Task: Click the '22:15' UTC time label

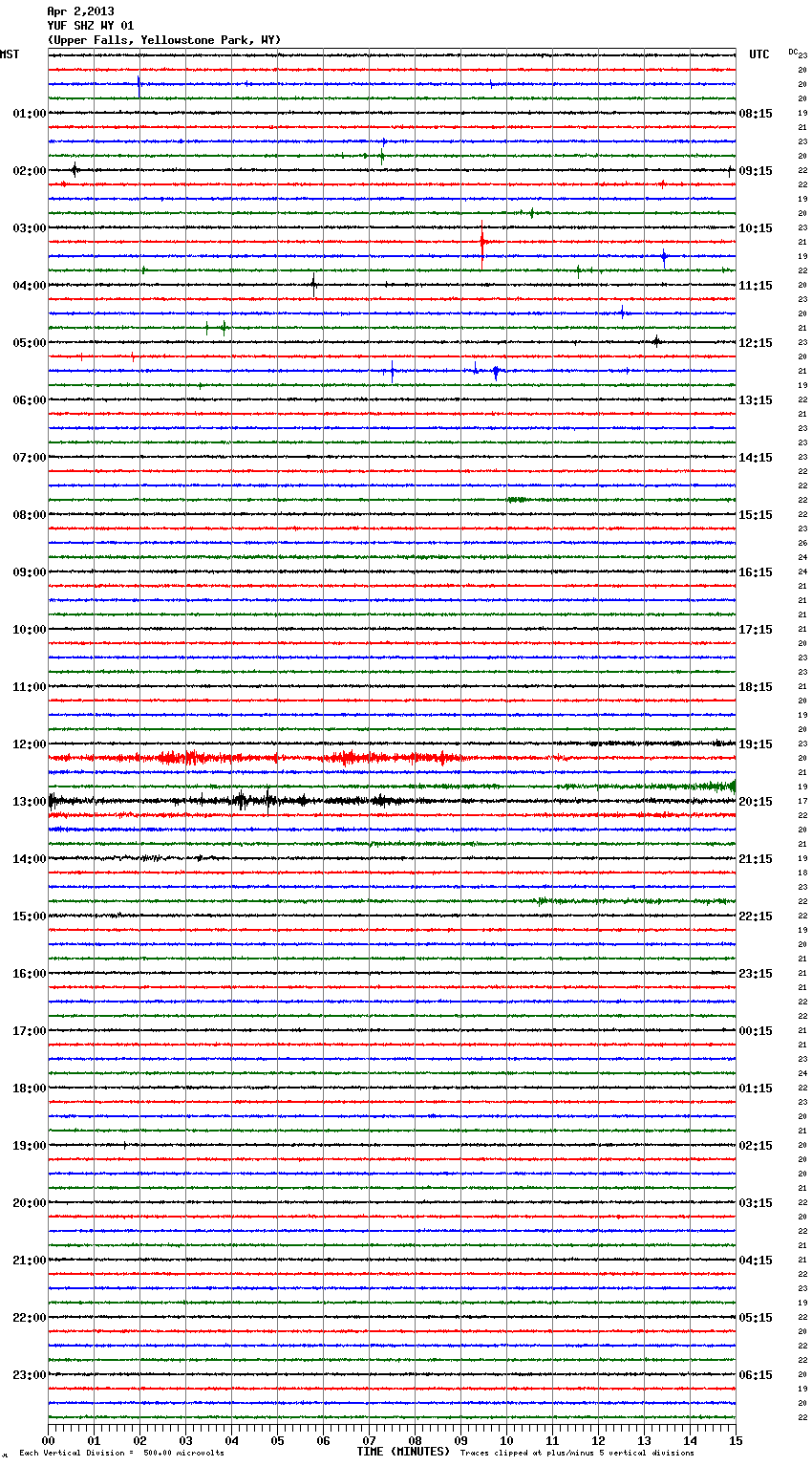Action: point(756,916)
